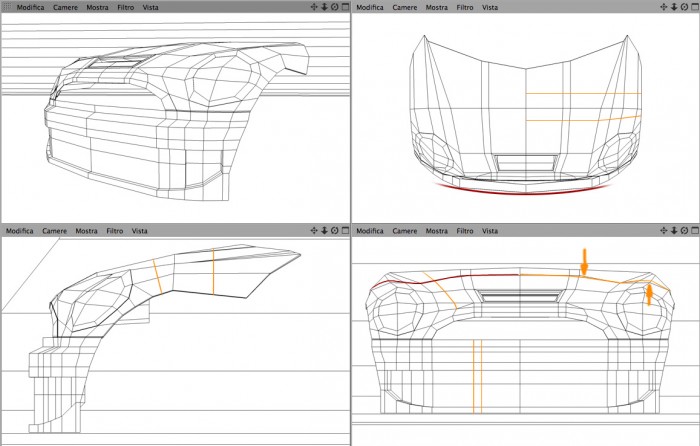
Task: Click the zoom arrow icon in perspective viewport
Action: click(x=325, y=7)
